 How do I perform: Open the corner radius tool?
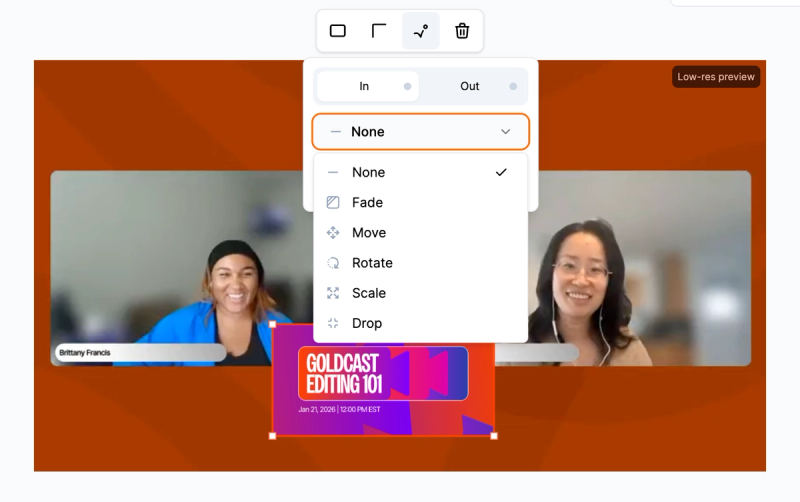[x=379, y=31]
